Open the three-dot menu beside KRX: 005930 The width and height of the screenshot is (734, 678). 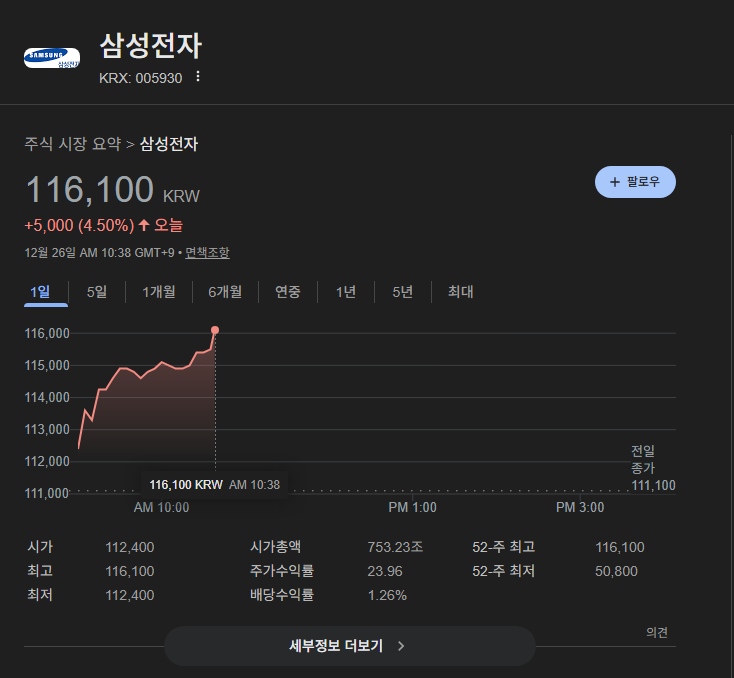pos(198,77)
